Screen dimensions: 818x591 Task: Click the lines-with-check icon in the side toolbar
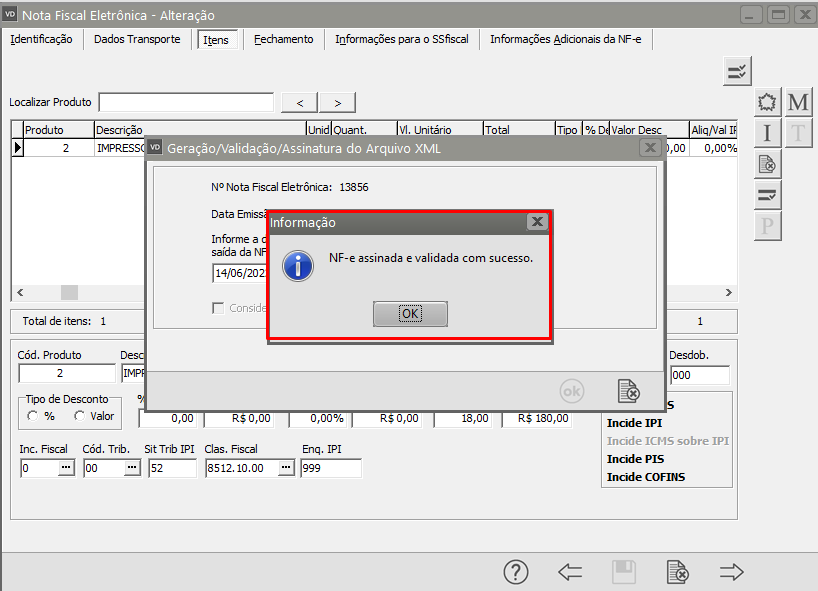[767, 195]
